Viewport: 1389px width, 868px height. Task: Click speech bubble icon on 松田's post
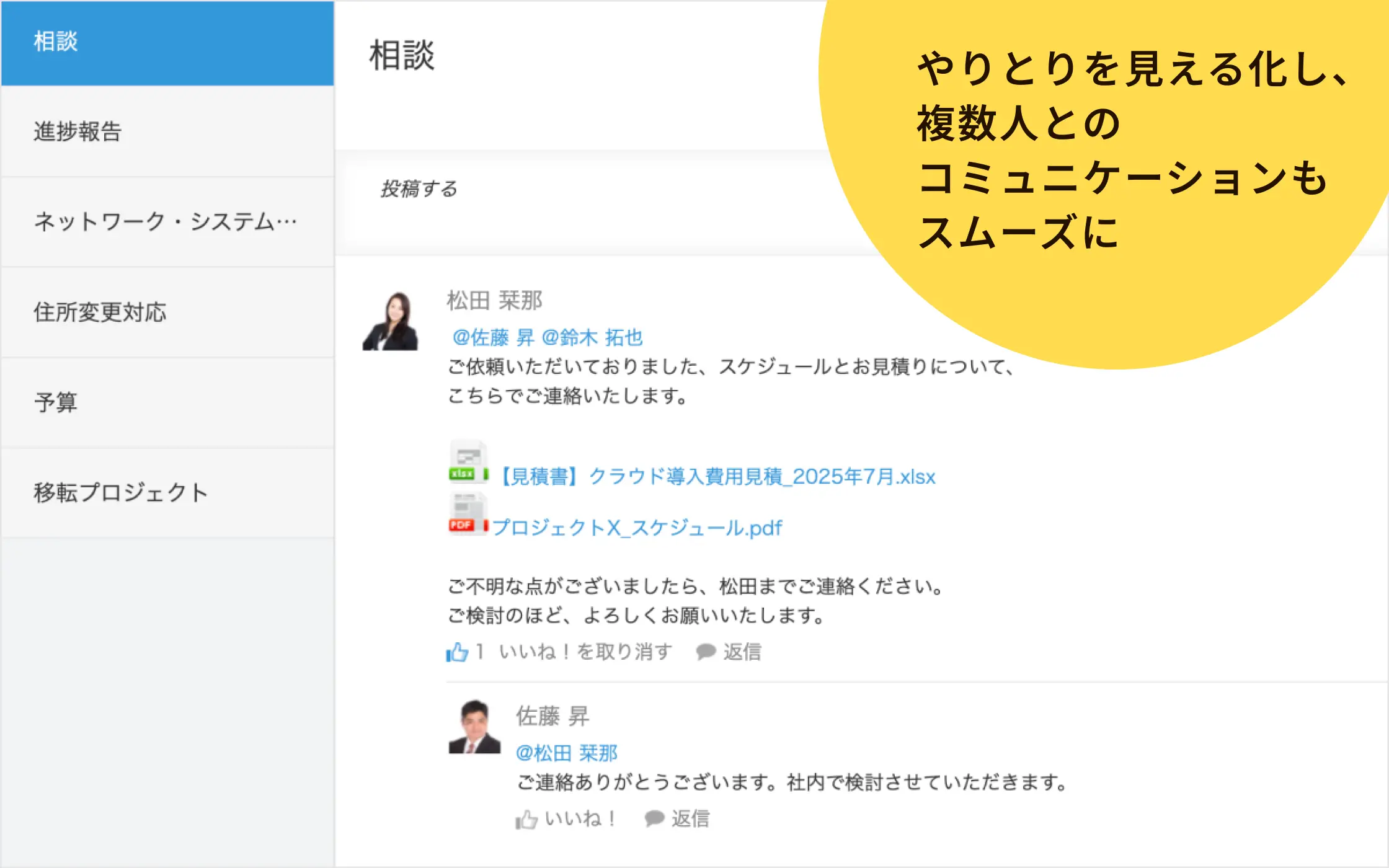pyautogui.click(x=706, y=652)
